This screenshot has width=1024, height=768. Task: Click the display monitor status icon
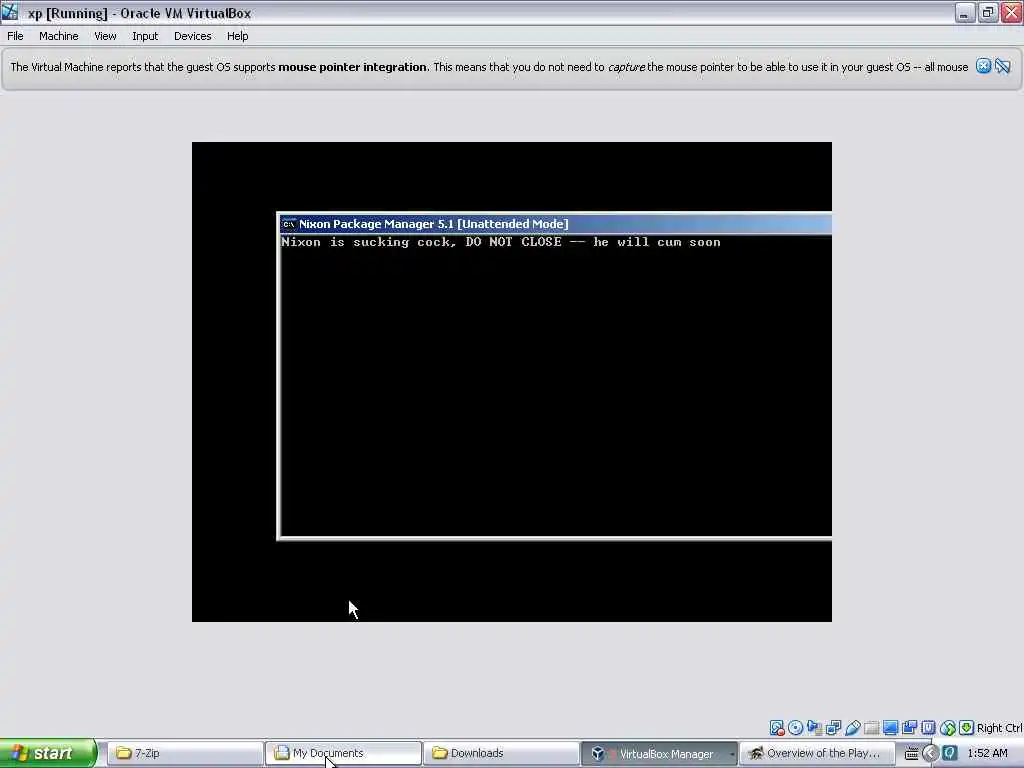point(890,728)
